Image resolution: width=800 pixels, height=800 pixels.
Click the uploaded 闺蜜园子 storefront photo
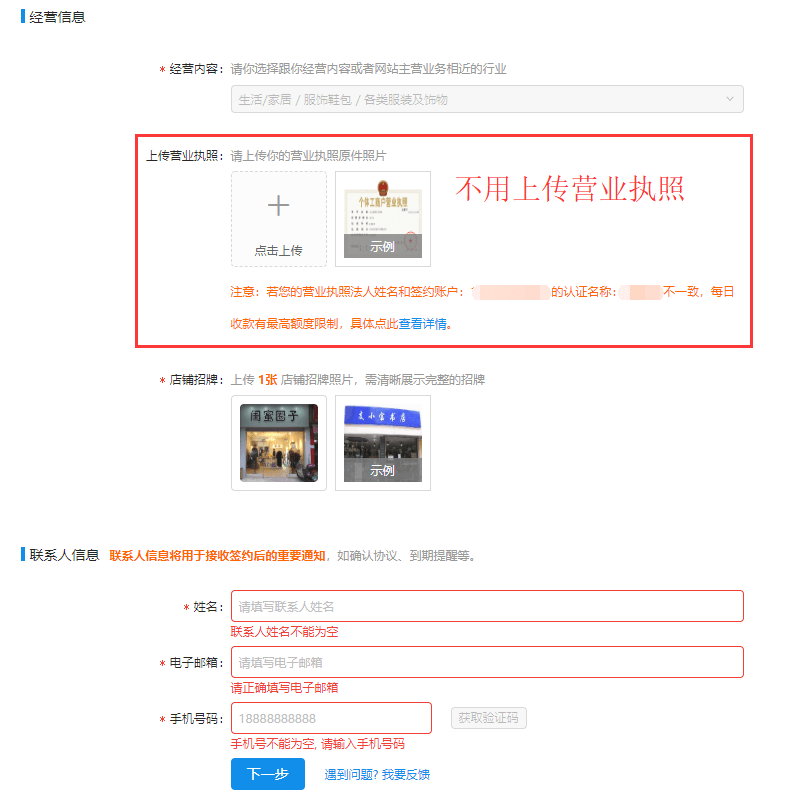click(279, 442)
